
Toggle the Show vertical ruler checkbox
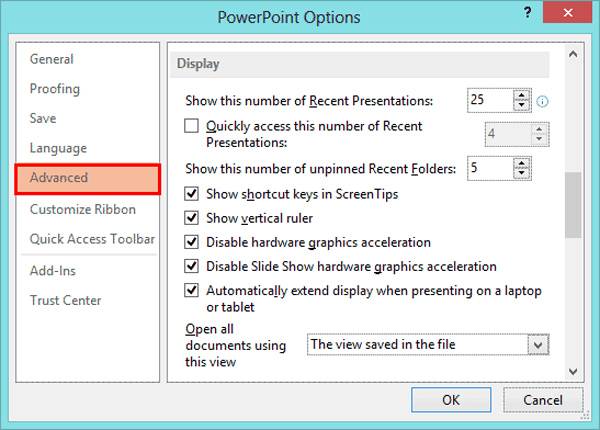click(x=193, y=218)
